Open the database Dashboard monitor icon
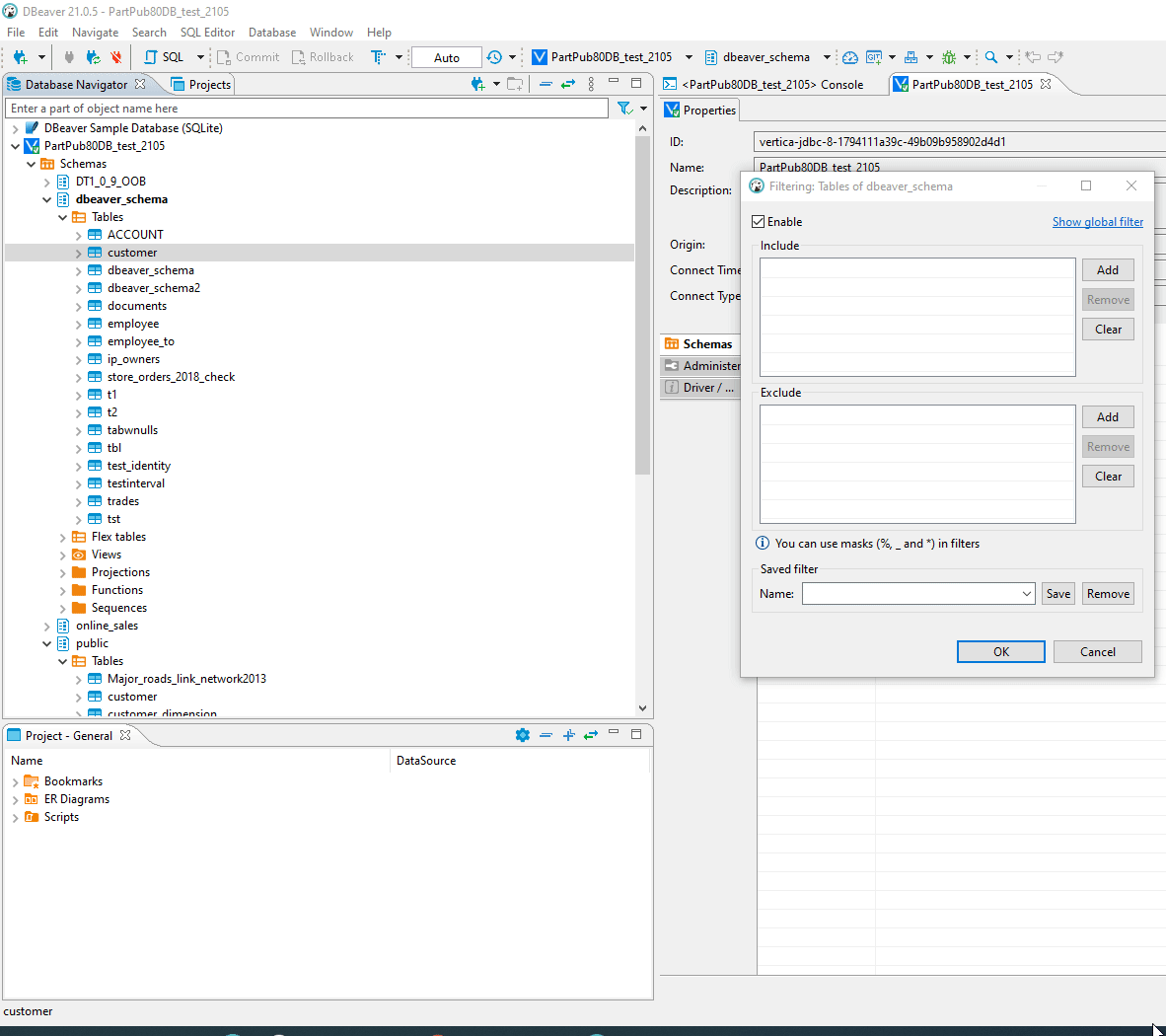This screenshot has width=1166, height=1036. 849,56
